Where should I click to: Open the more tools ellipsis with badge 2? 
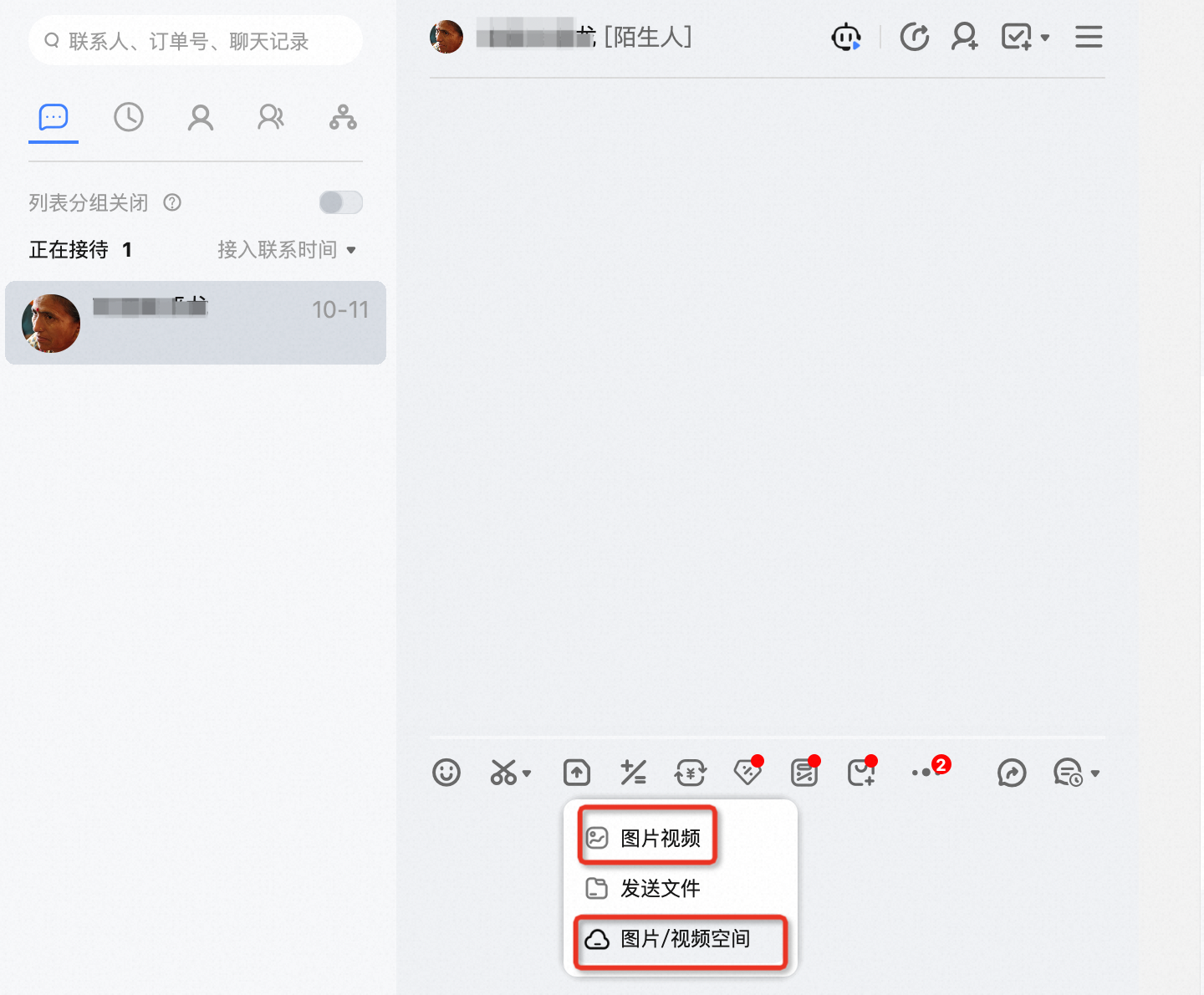930,769
